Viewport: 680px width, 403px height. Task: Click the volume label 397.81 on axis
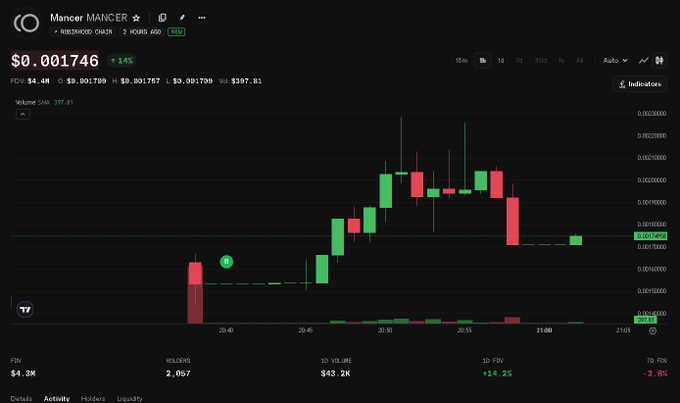tap(645, 320)
